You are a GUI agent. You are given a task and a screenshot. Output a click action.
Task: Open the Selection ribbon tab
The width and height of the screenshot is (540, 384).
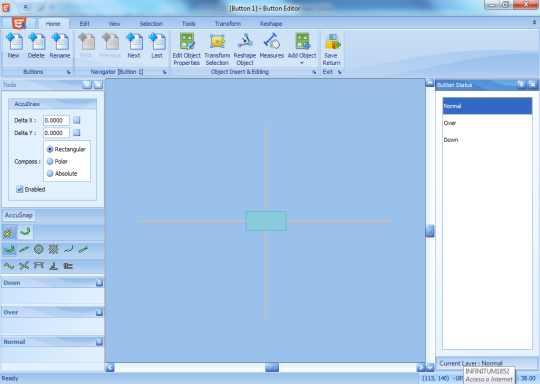(x=151, y=24)
